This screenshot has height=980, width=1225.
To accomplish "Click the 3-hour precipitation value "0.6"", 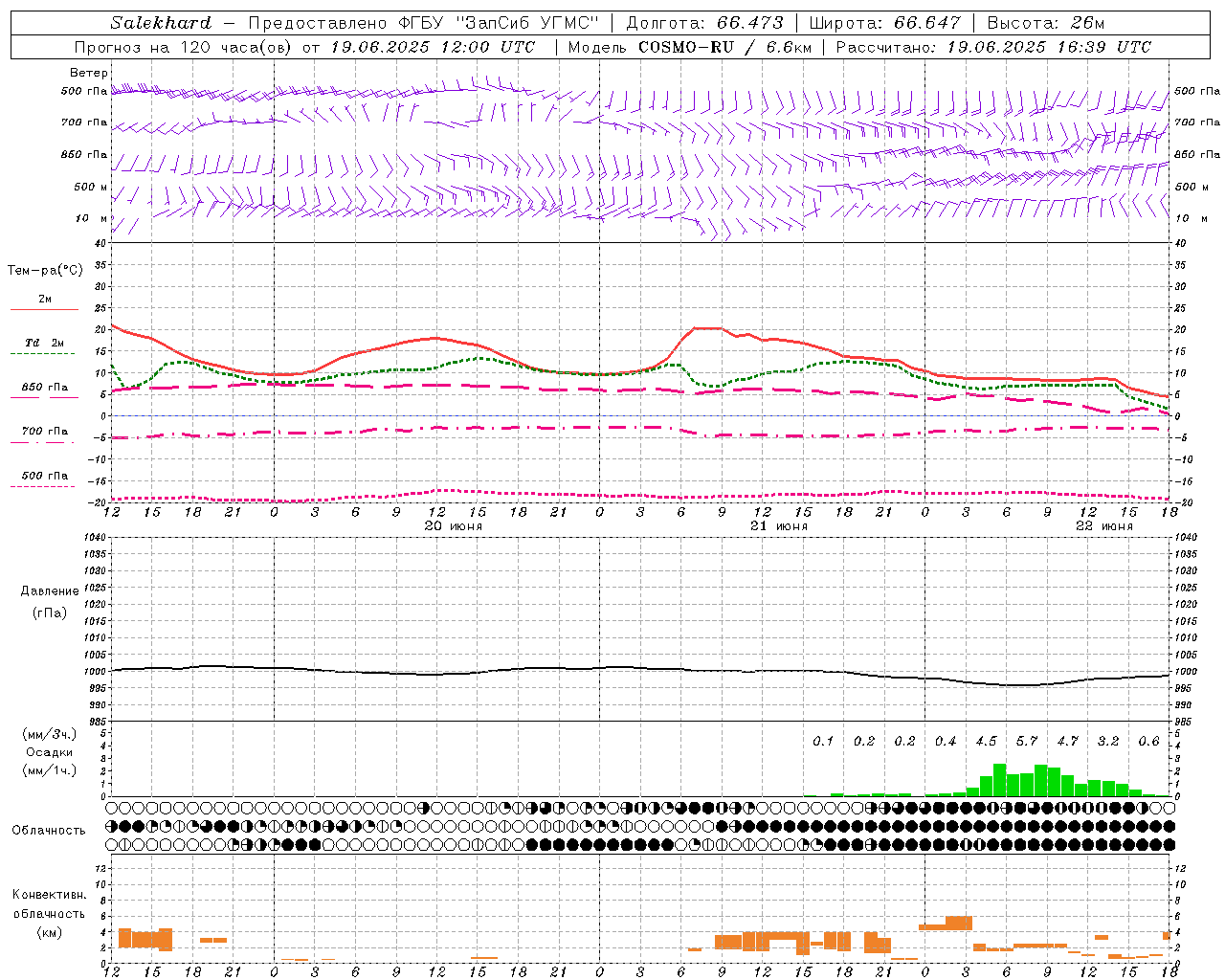I will coord(1149,742).
